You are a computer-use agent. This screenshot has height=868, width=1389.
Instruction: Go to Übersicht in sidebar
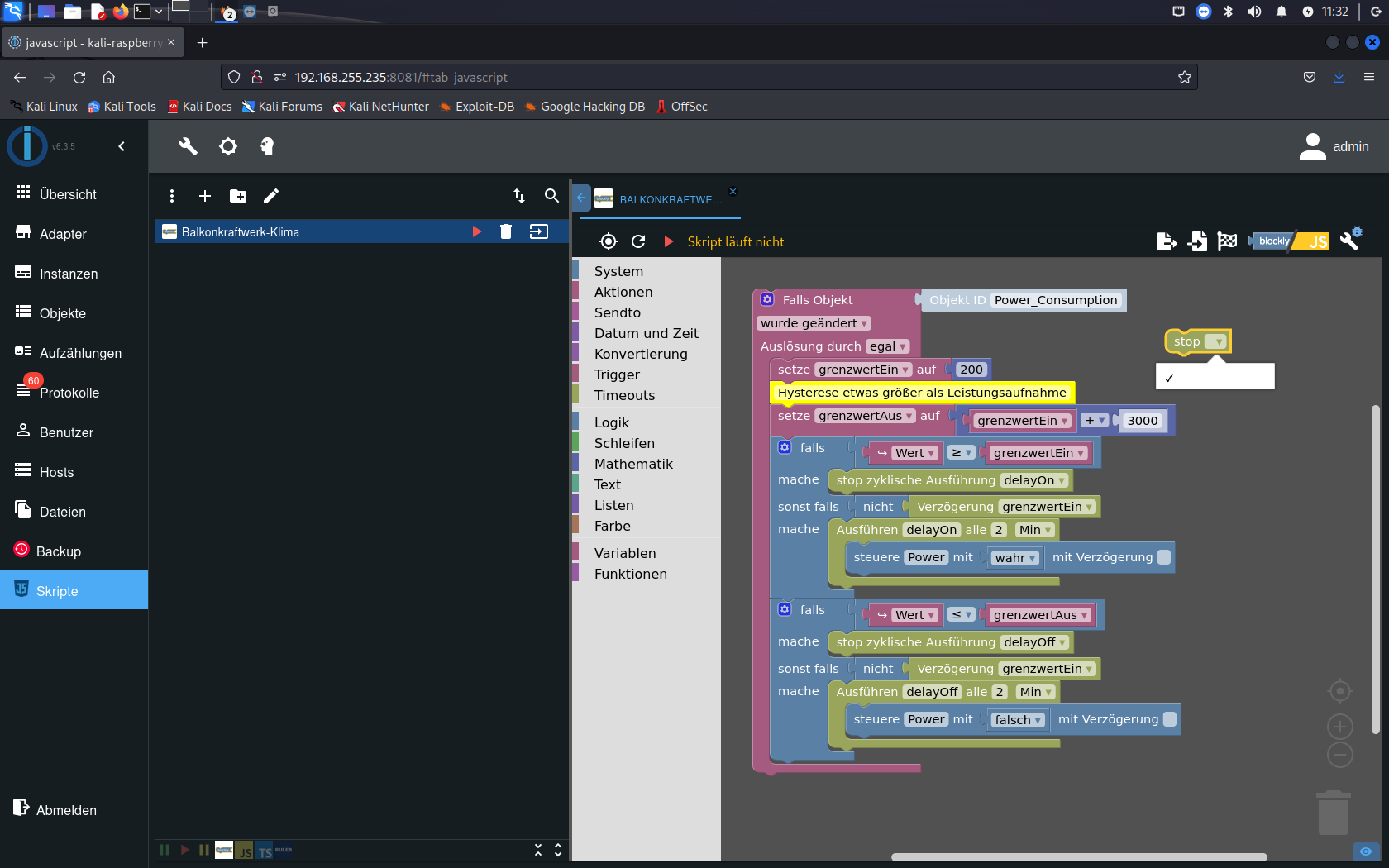click(x=74, y=194)
